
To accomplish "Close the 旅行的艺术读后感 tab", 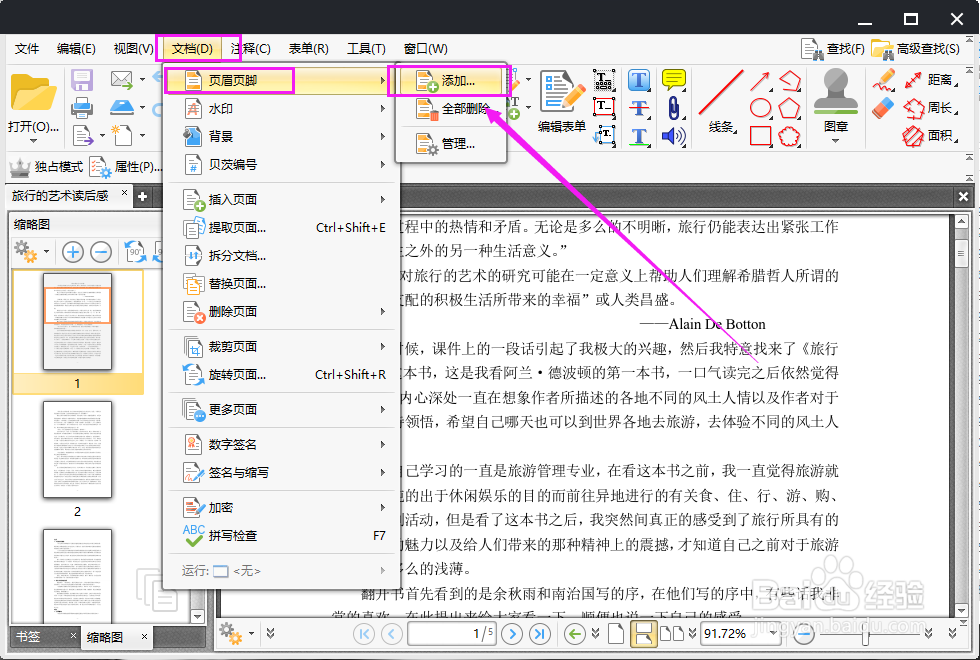I will point(124,193).
